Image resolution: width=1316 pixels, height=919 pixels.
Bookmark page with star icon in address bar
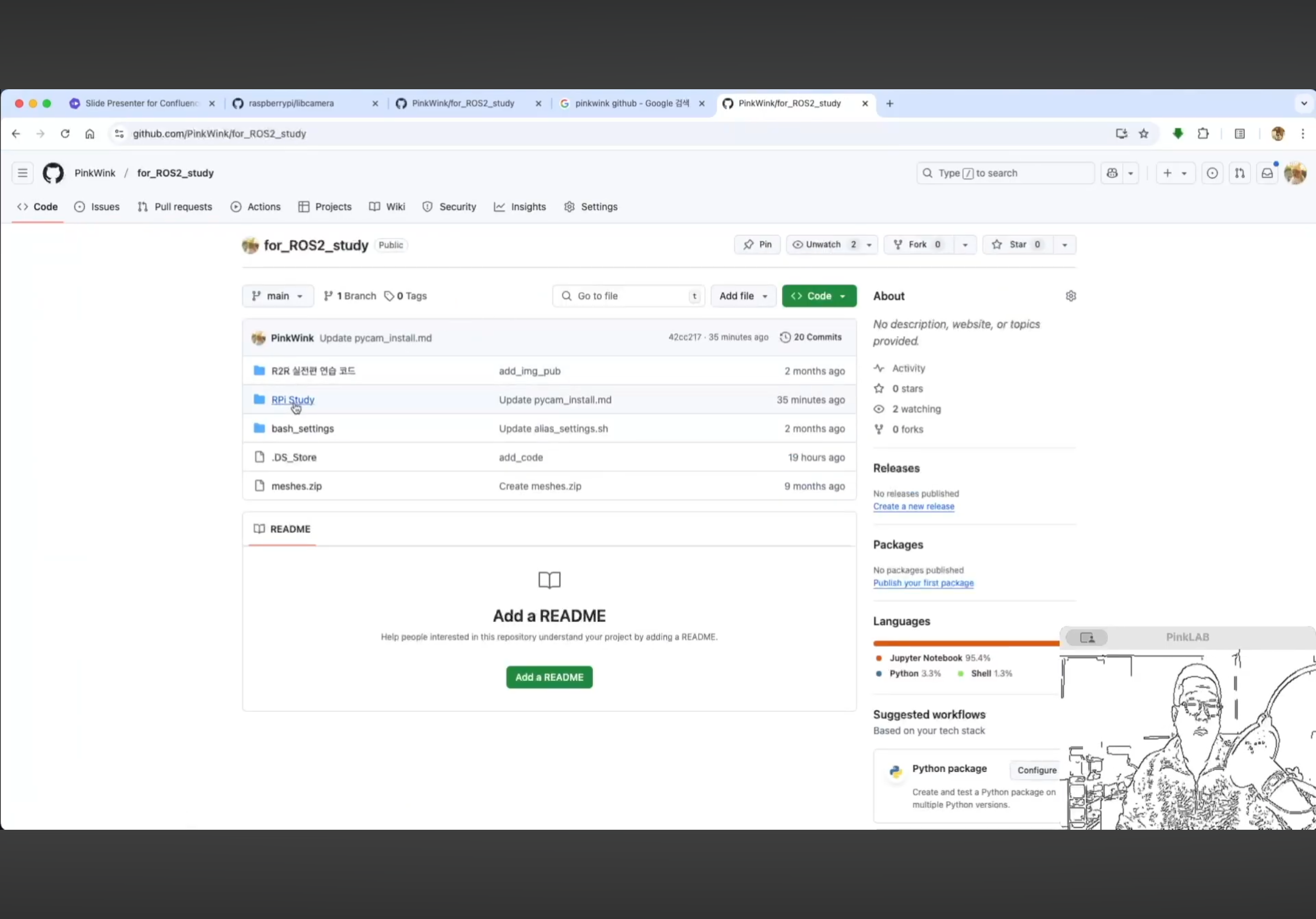pyautogui.click(x=1144, y=134)
